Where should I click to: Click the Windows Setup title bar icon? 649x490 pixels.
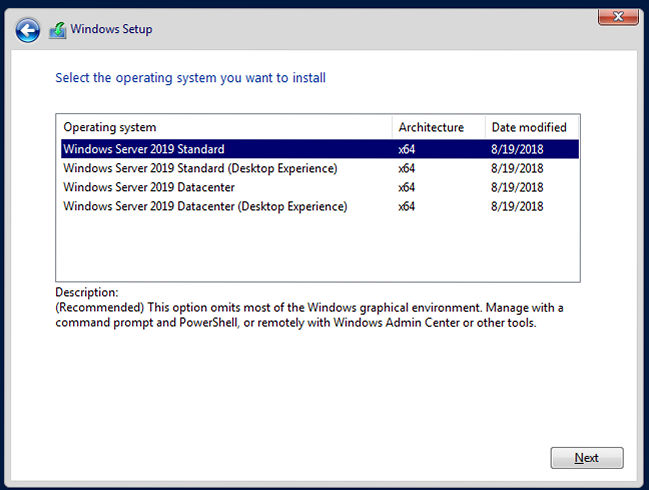[x=58, y=30]
